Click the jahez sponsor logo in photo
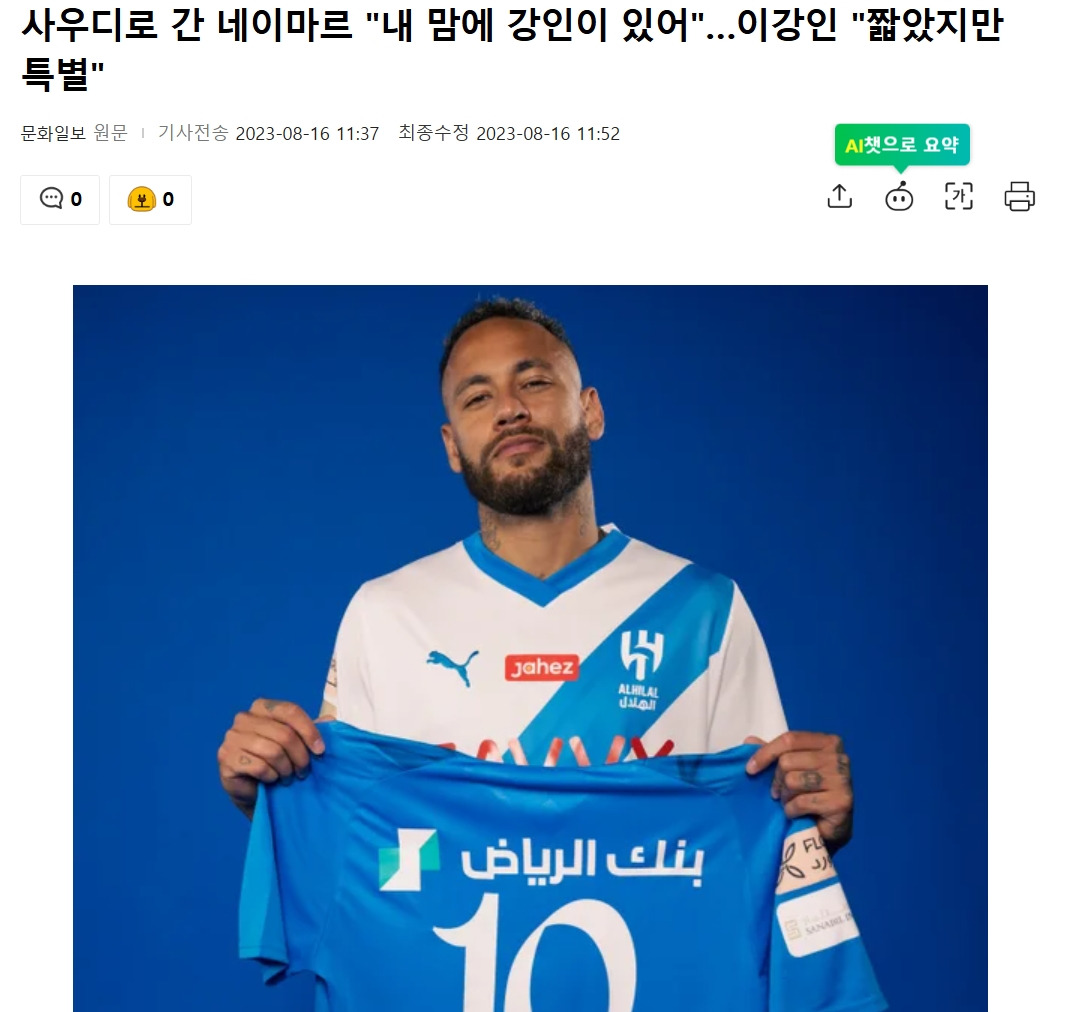Viewport: 1080px width, 1012px height. pos(541,667)
